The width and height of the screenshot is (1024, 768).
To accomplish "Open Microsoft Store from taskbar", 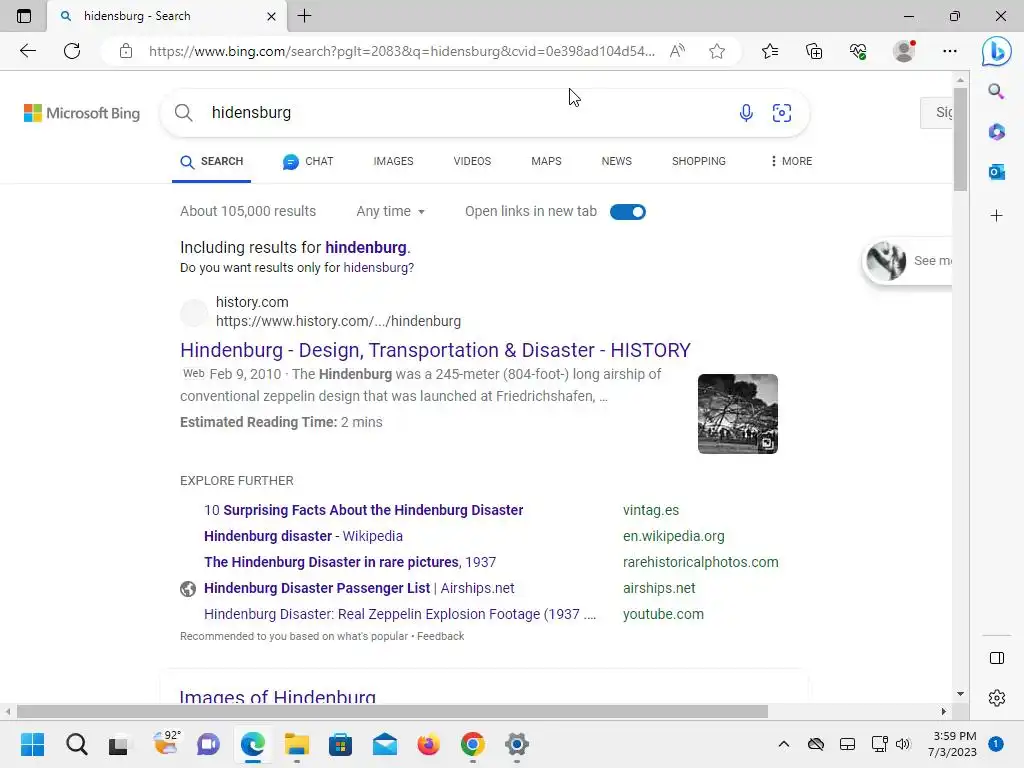I will tap(340, 744).
